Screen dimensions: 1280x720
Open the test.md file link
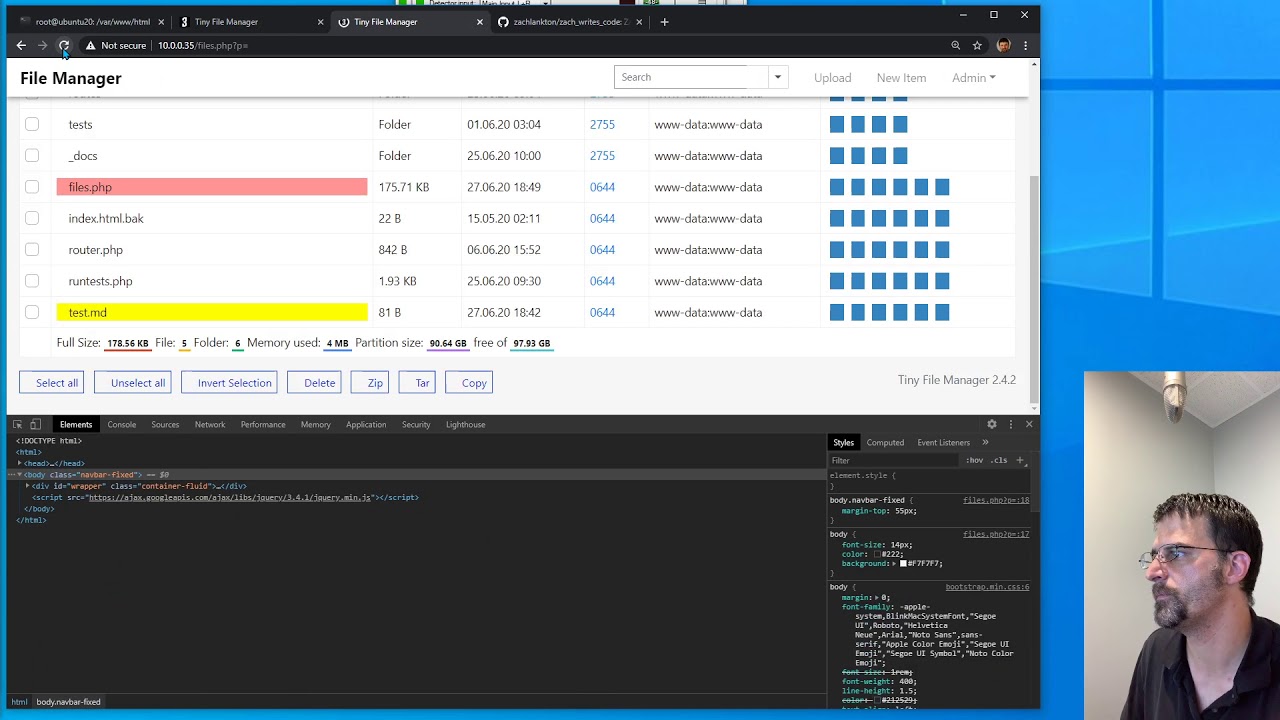[87, 312]
